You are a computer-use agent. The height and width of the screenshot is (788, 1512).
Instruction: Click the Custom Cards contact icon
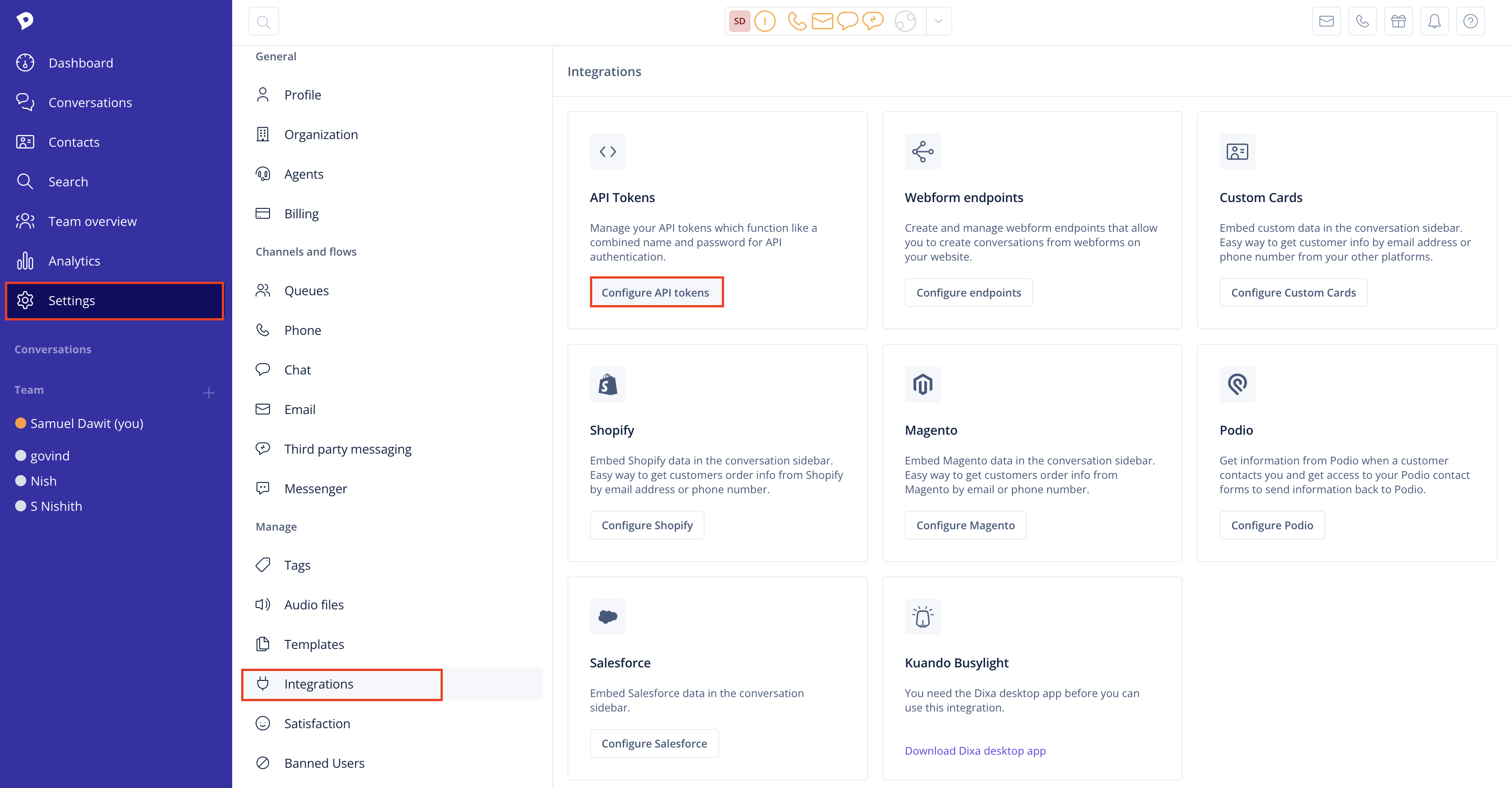1237,151
